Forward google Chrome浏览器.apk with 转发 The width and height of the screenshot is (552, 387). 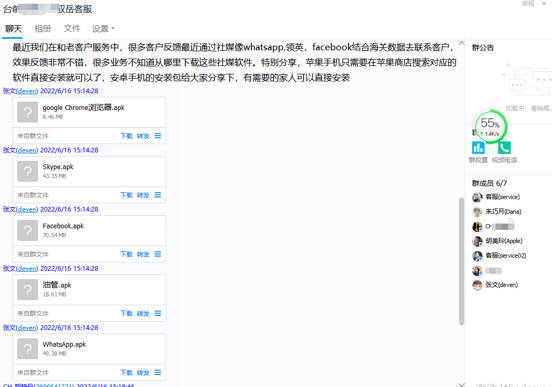point(143,136)
